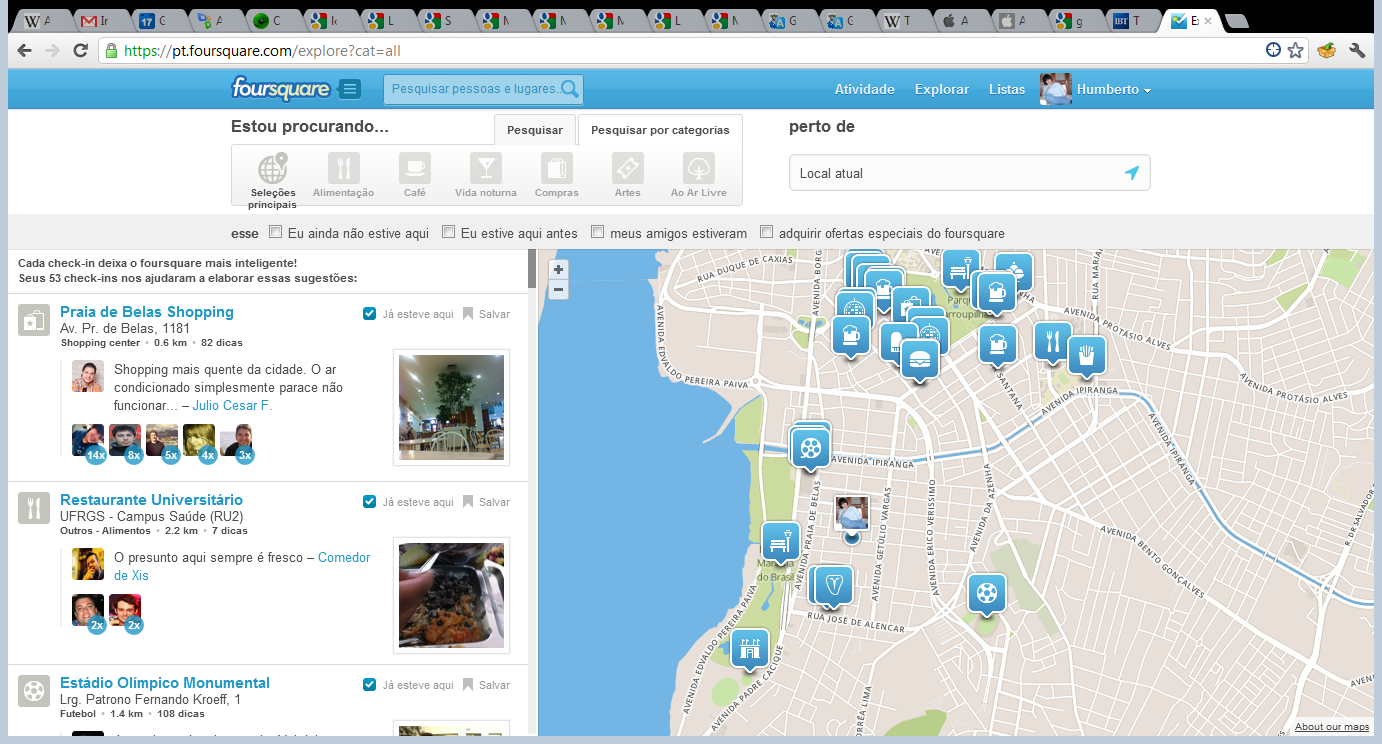This screenshot has width=1382, height=744.
Task: Expand the Humberto account dropdown
Action: point(1113,89)
